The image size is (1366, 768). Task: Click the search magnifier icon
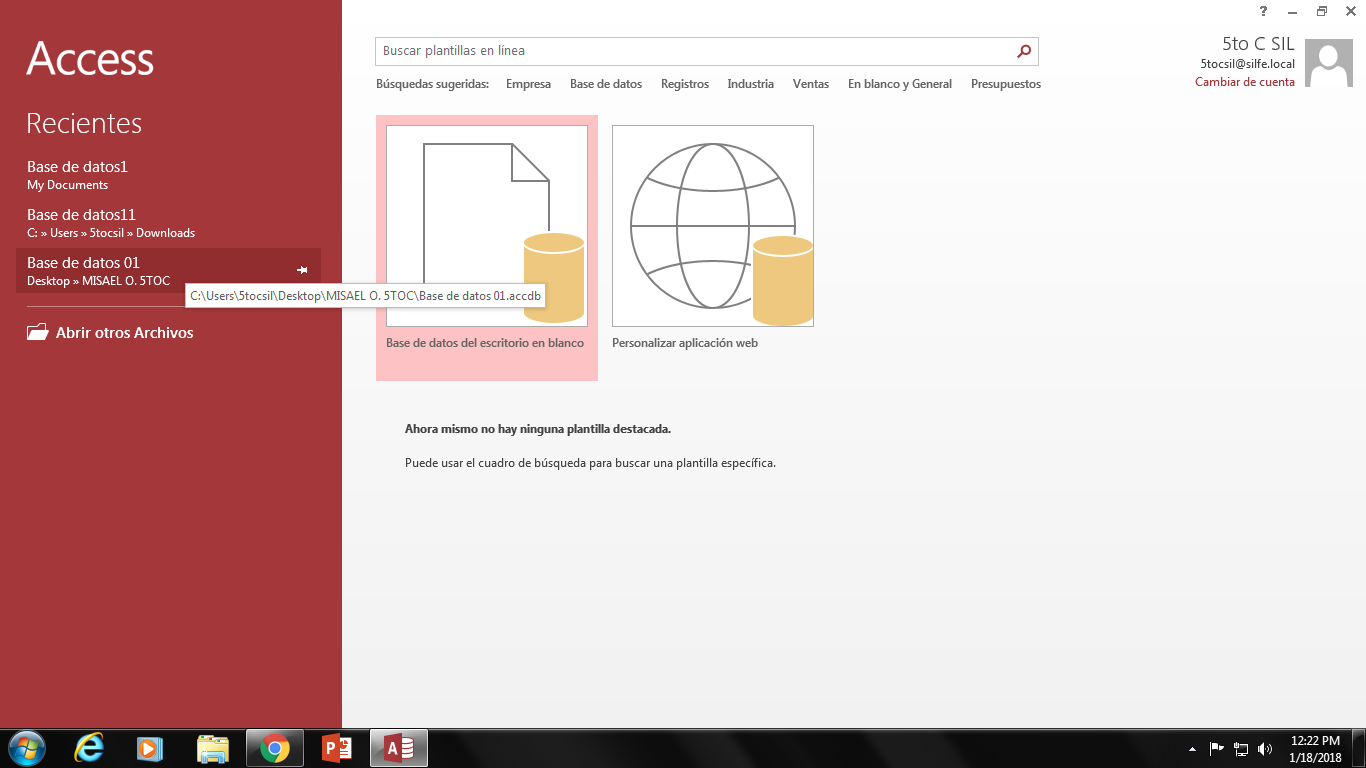[1023, 51]
